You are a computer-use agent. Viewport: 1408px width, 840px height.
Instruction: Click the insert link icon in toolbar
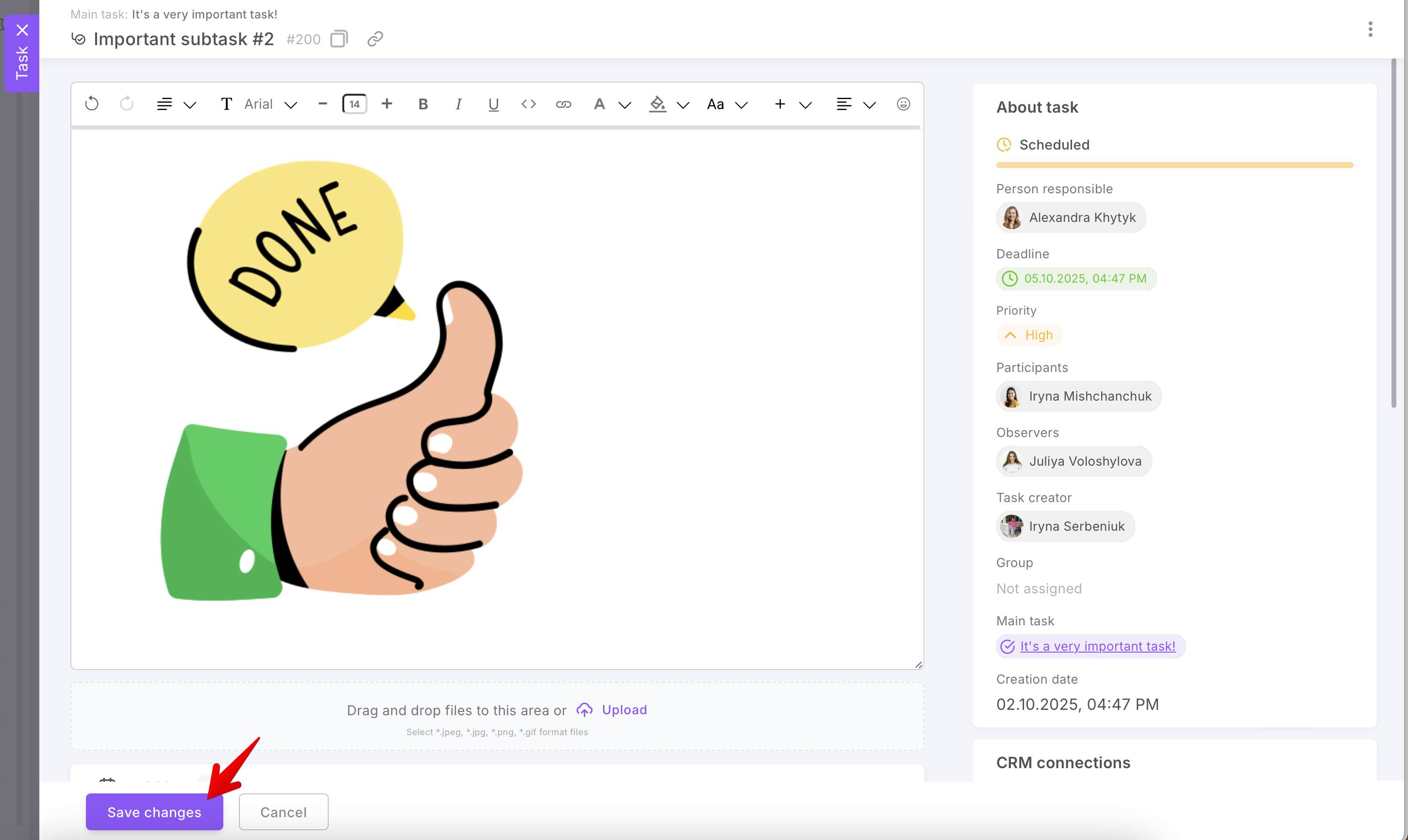[564, 104]
